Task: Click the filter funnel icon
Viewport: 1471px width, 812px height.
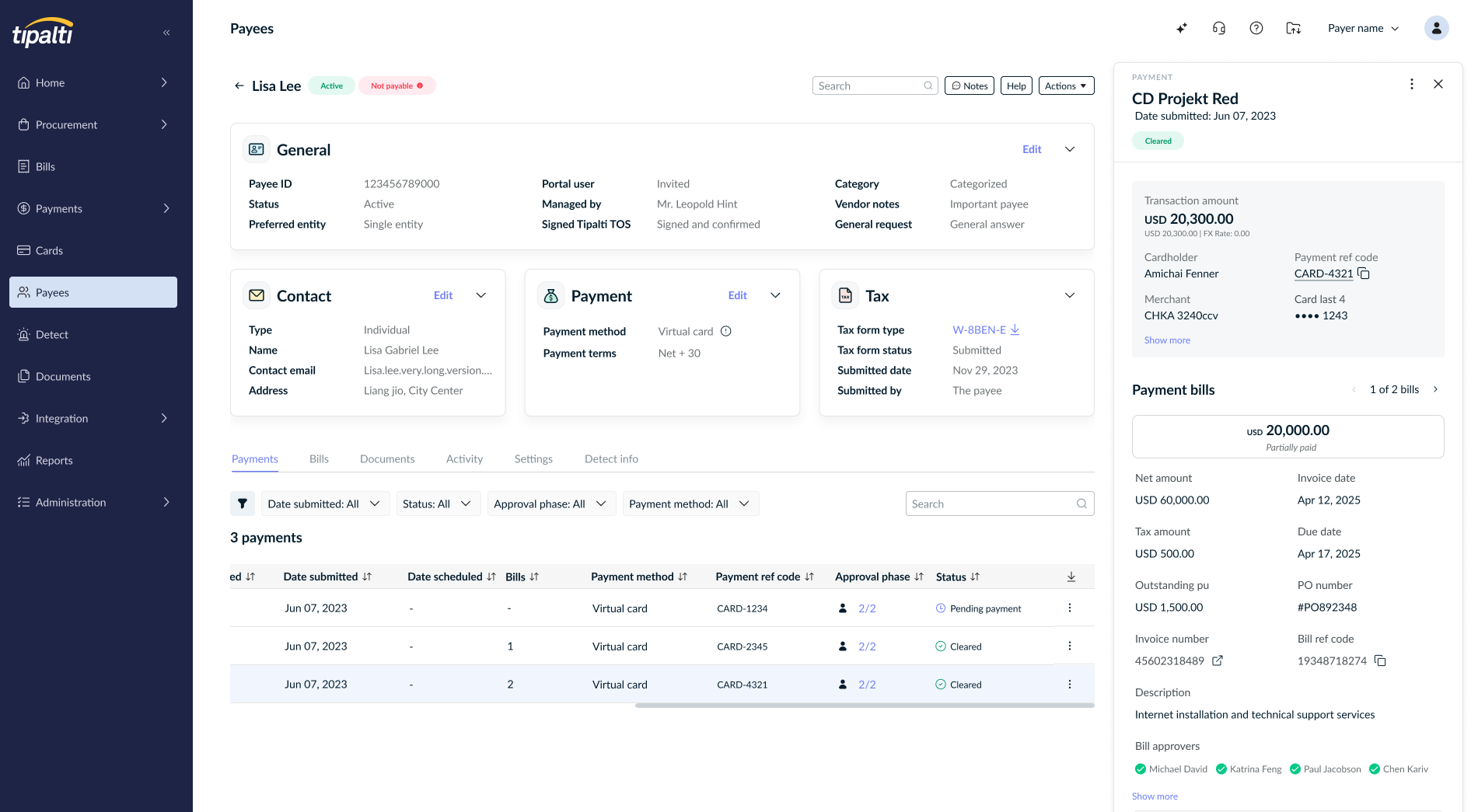Action: tap(243, 504)
